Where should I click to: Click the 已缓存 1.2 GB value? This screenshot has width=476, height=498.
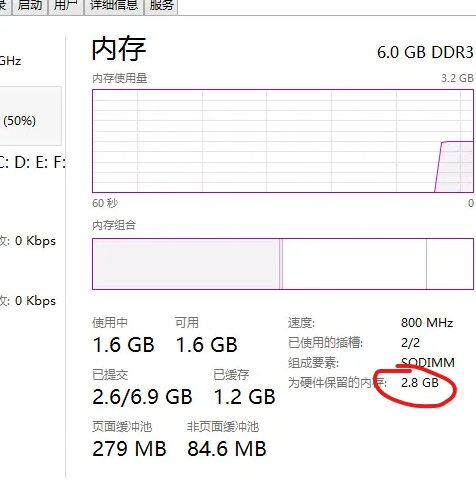tap(244, 397)
